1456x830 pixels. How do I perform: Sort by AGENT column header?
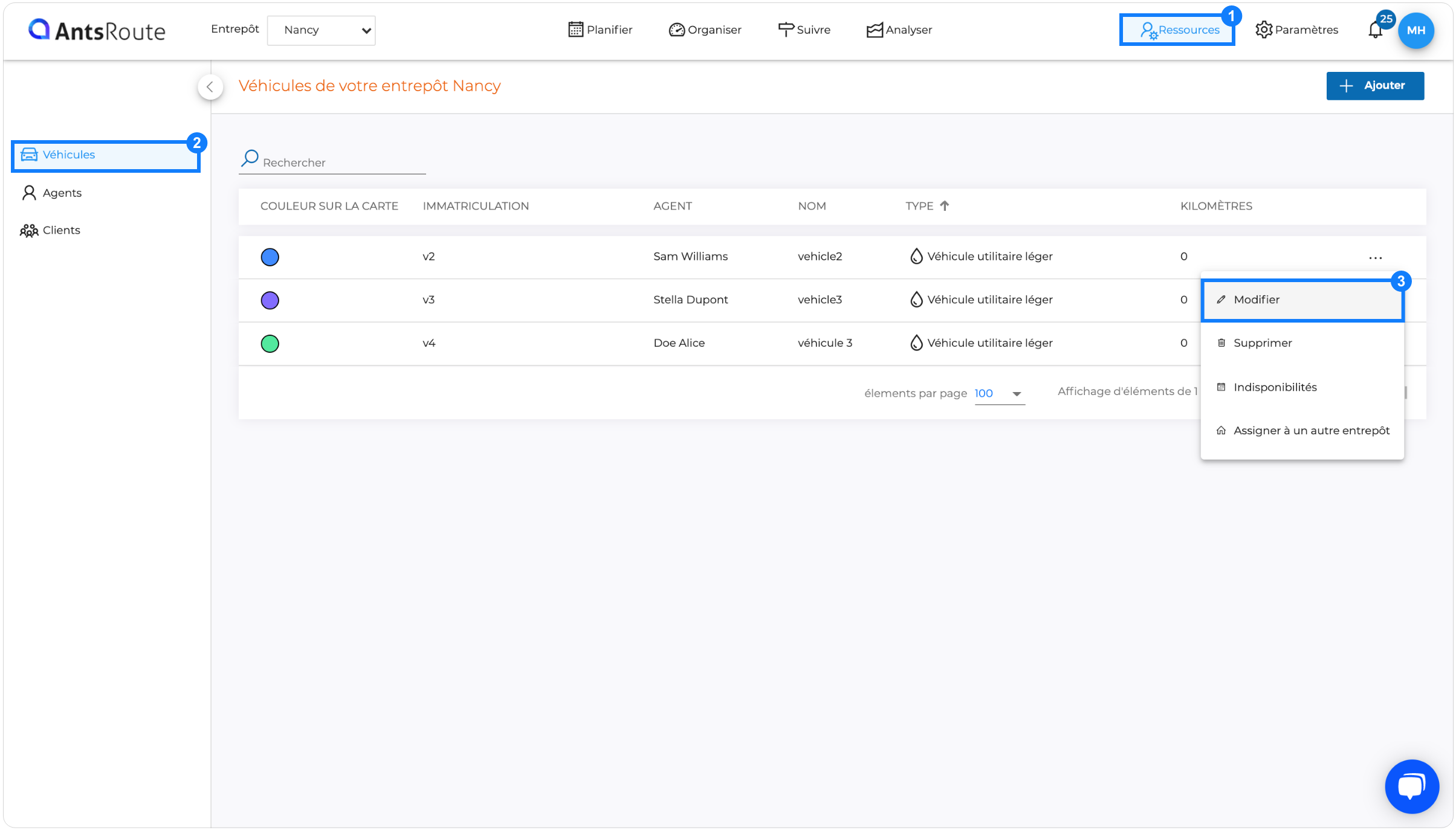(x=673, y=206)
